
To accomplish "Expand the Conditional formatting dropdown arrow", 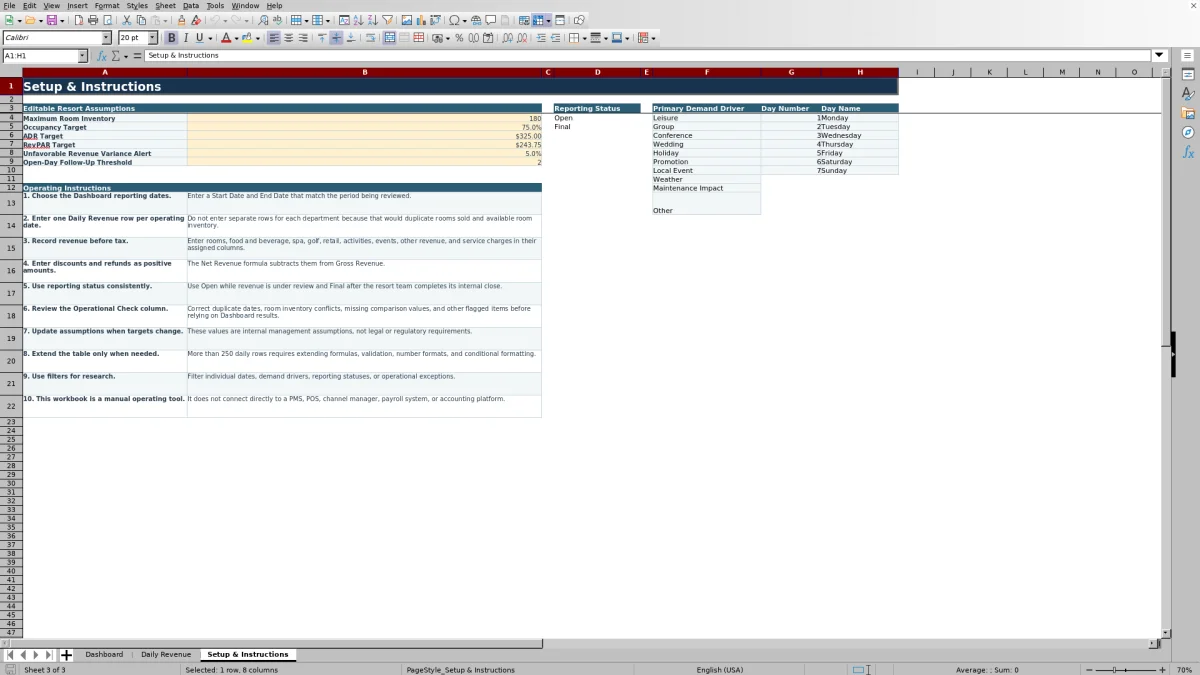I will (x=654, y=38).
